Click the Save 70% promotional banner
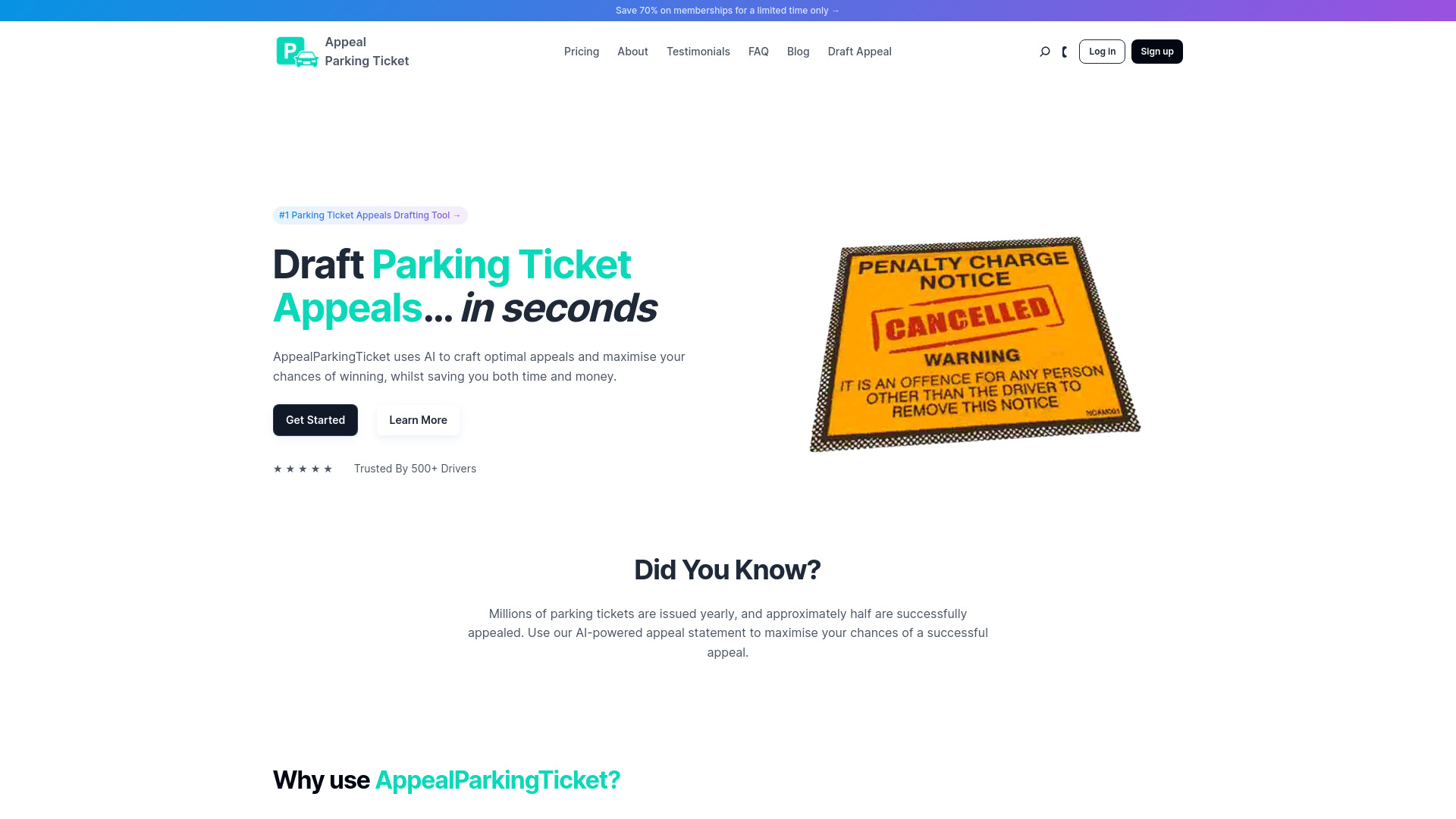 (x=728, y=10)
